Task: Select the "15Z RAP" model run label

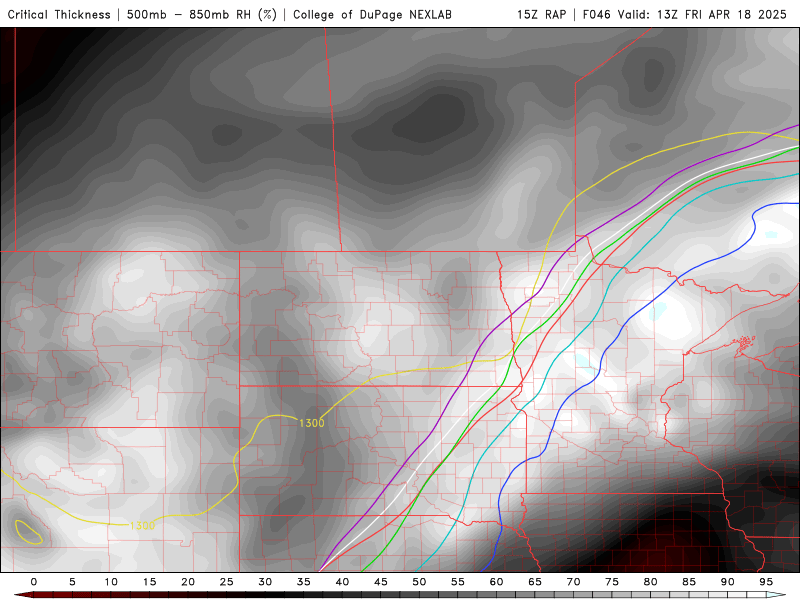Action: 541,14
